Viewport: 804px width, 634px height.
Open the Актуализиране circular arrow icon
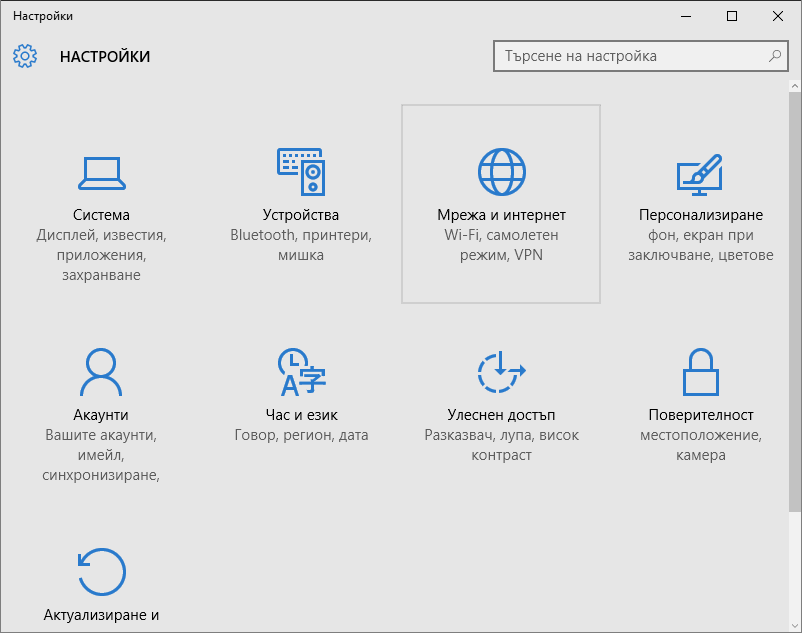[102, 572]
